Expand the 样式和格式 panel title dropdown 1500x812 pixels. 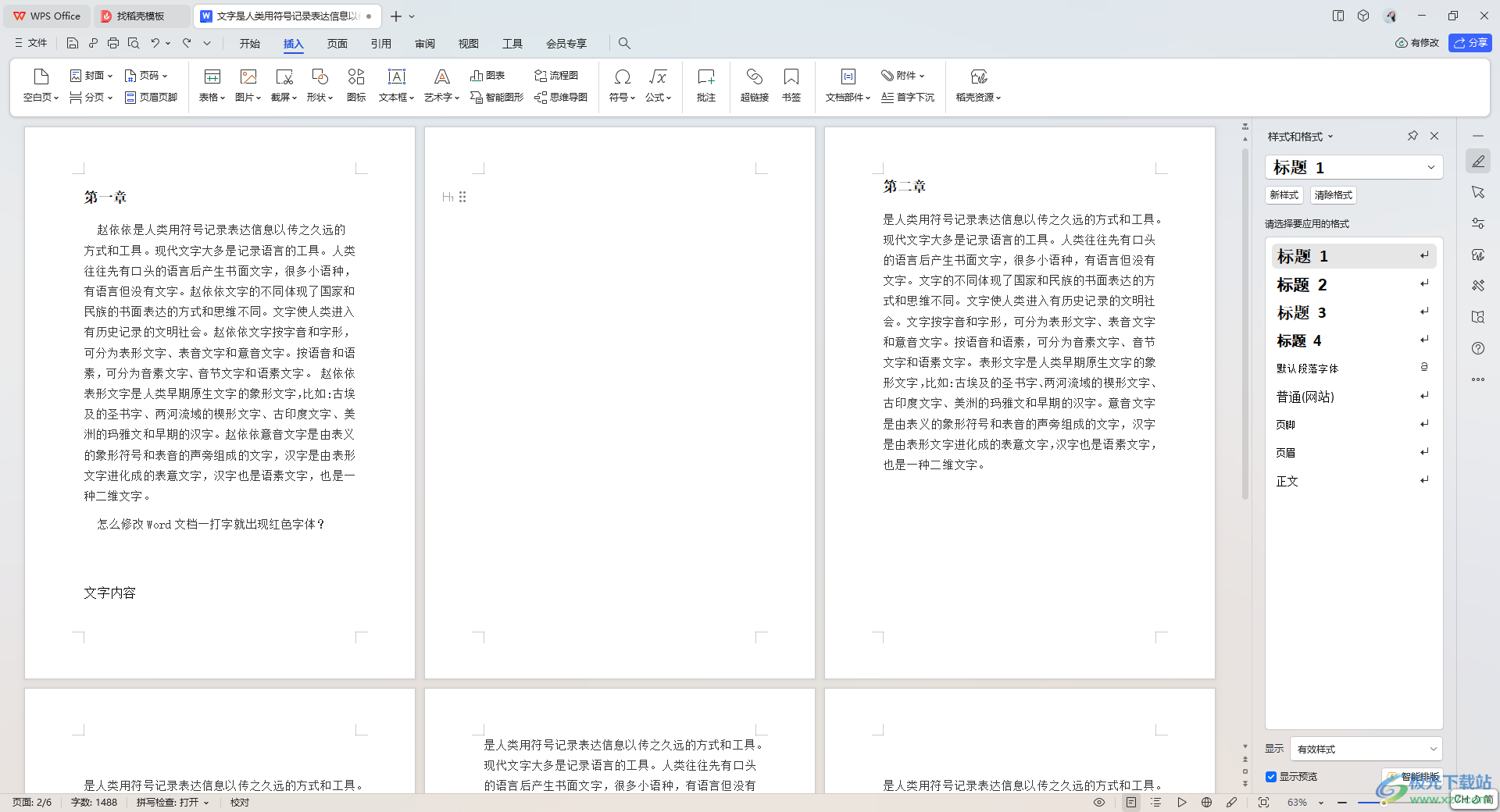tap(1330, 137)
